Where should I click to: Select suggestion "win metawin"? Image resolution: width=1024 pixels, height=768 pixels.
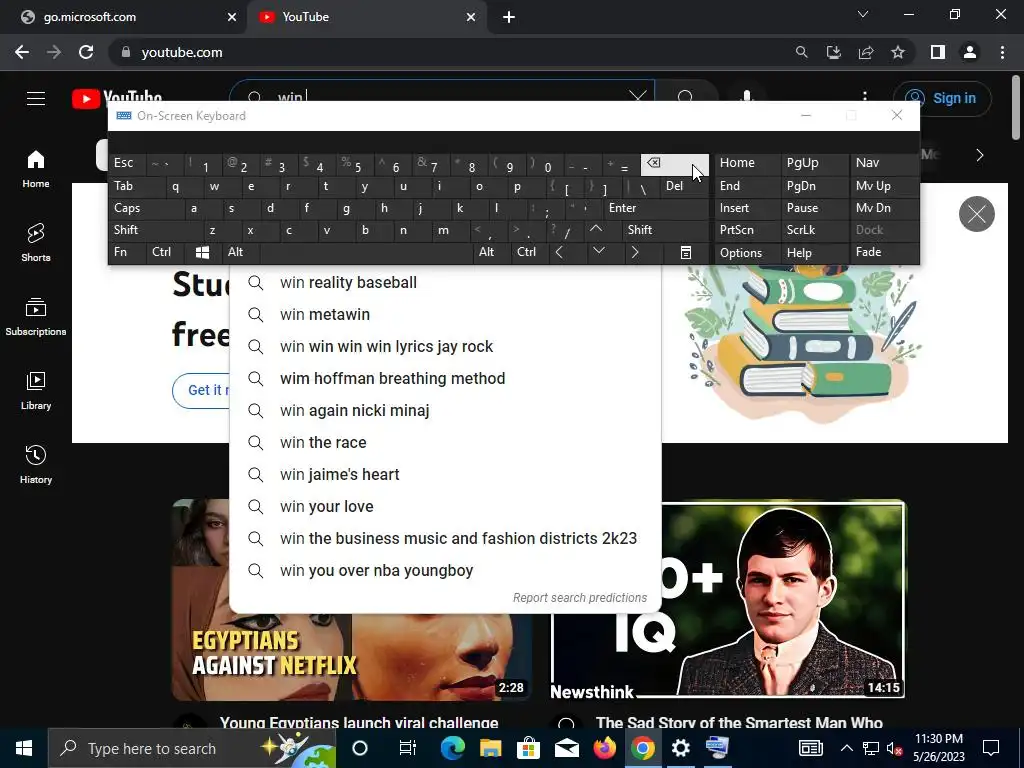click(x=445, y=315)
